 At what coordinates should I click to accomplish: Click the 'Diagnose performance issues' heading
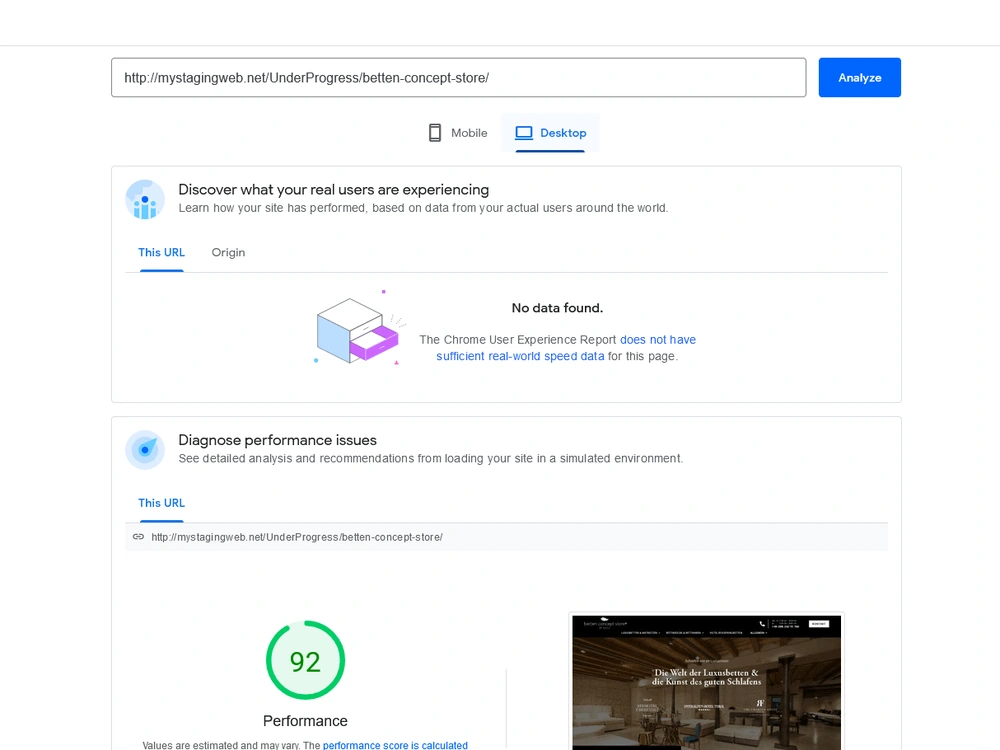[x=277, y=440]
